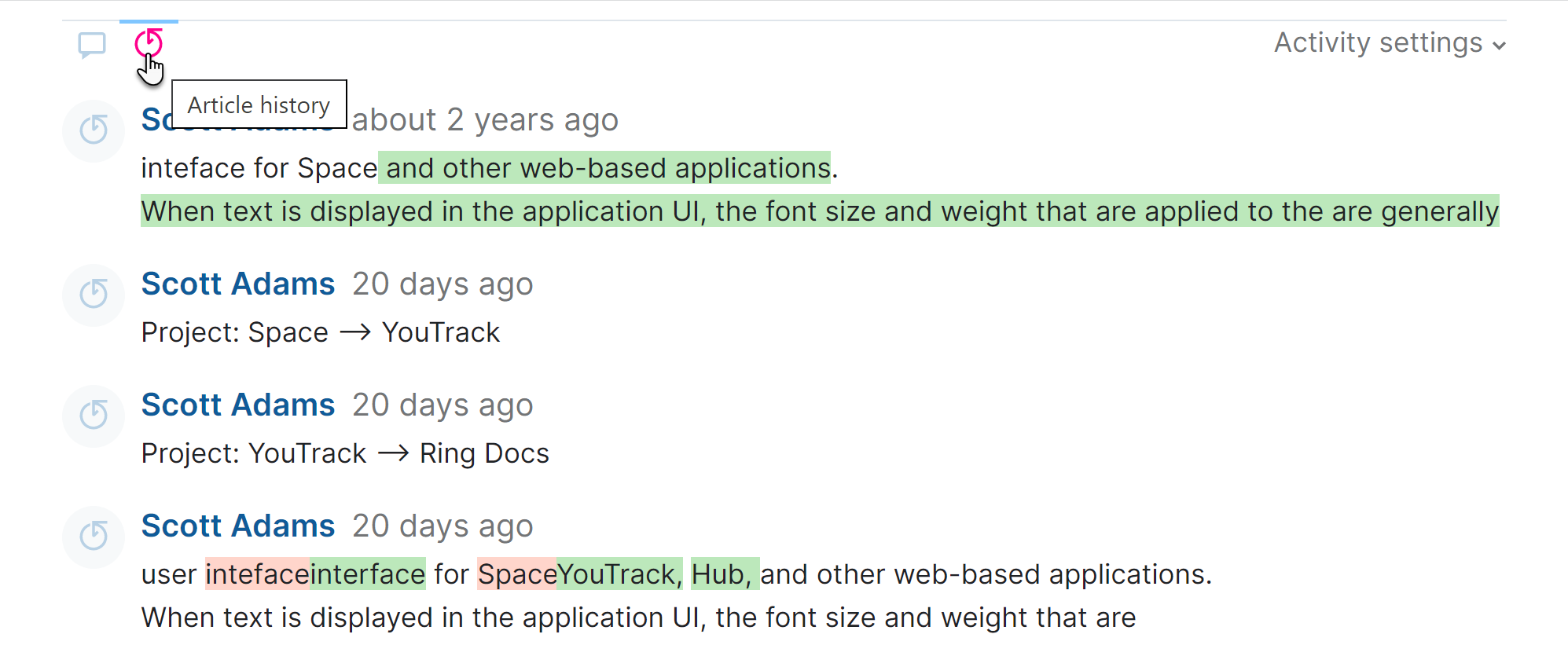Click the timestamp above Project: YouTrack → Ring Docs
The height and width of the screenshot is (656, 1568).
(442, 405)
